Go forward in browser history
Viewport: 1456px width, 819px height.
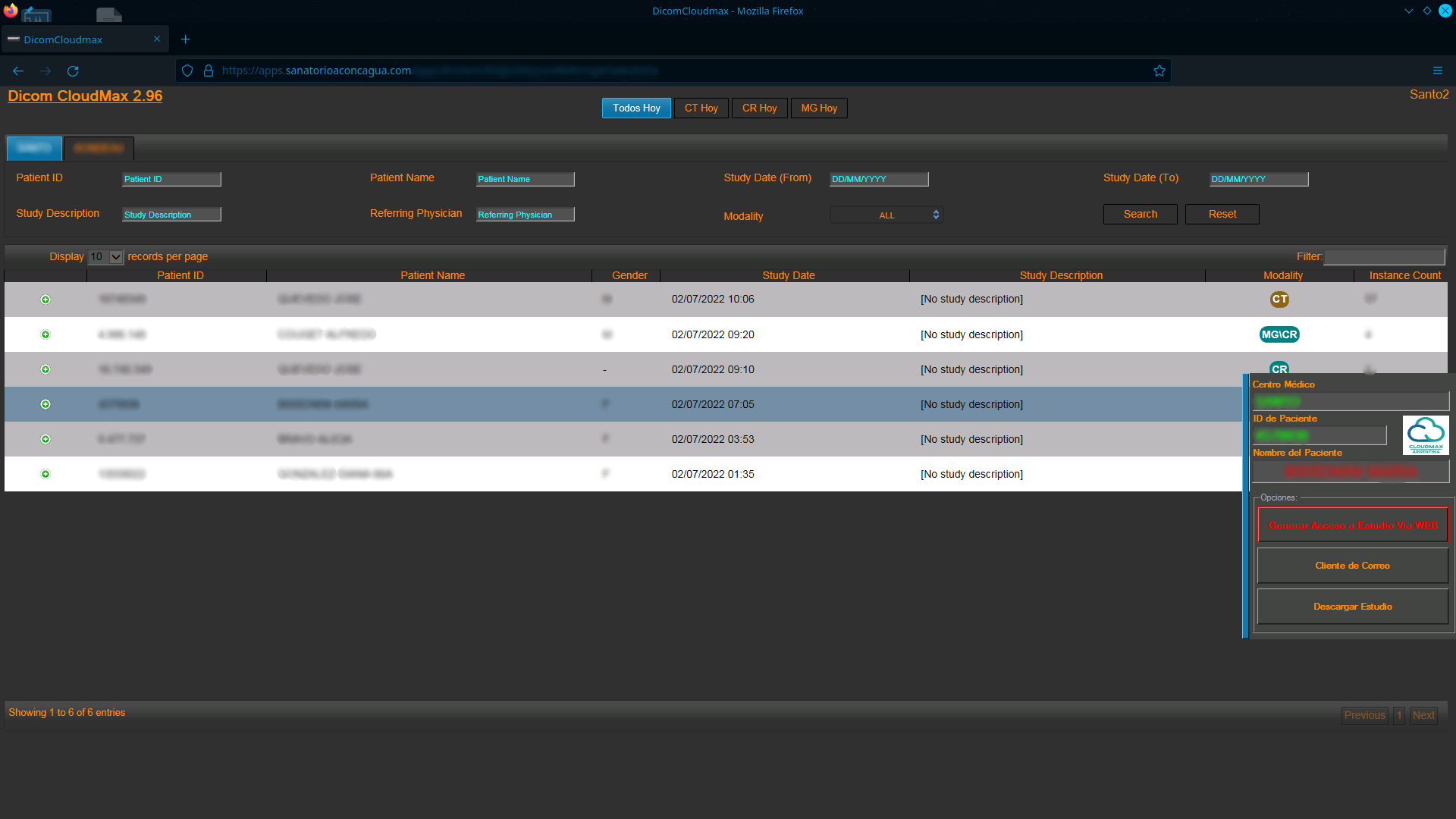(45, 71)
